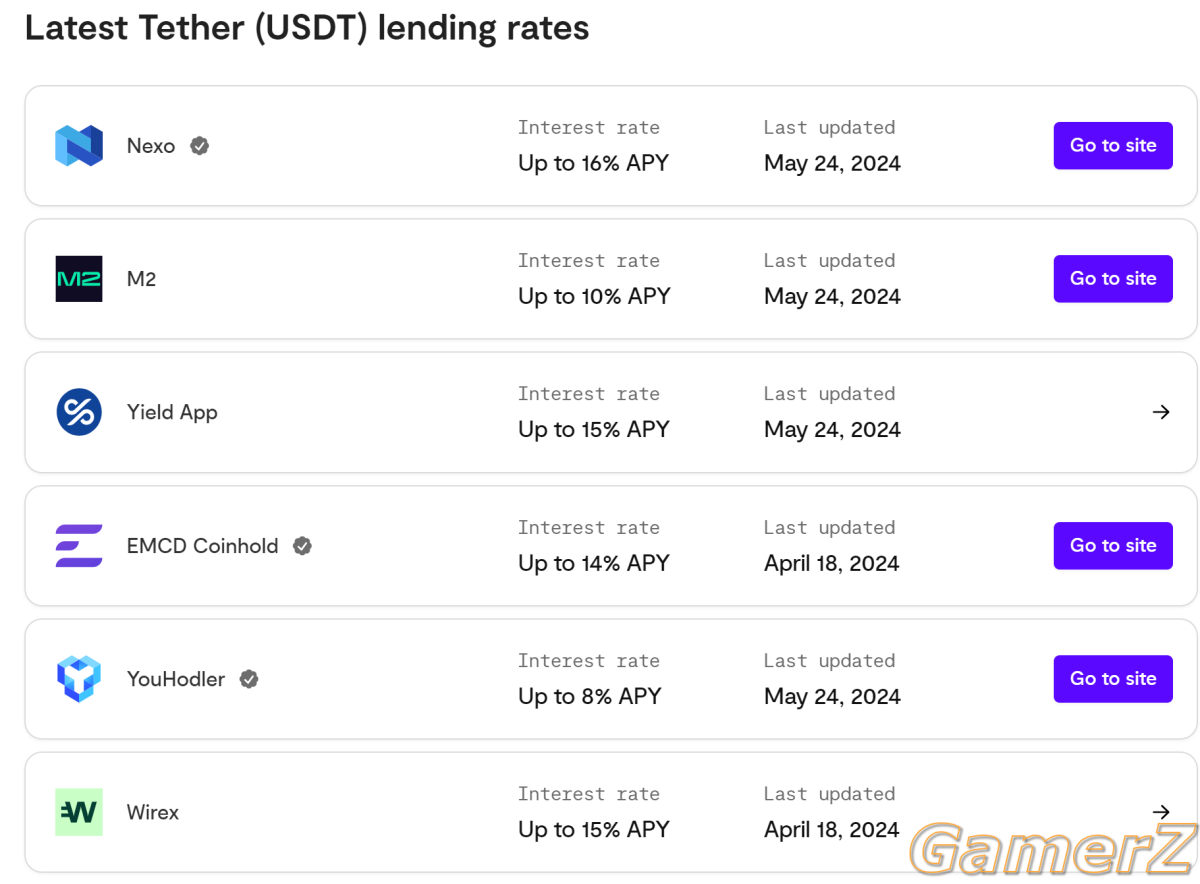The height and width of the screenshot is (884, 1200).
Task: Click the M2 logo icon
Action: click(x=79, y=279)
